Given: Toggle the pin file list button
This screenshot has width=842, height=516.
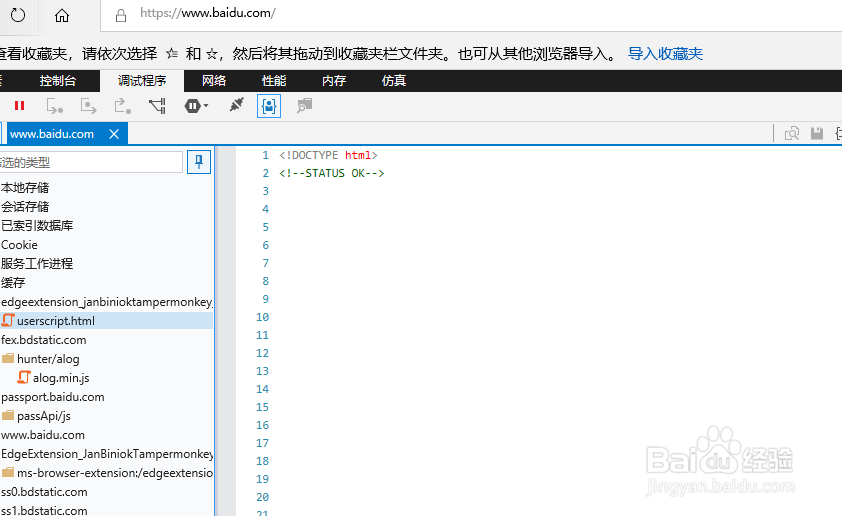Looking at the screenshot, I should [x=199, y=162].
